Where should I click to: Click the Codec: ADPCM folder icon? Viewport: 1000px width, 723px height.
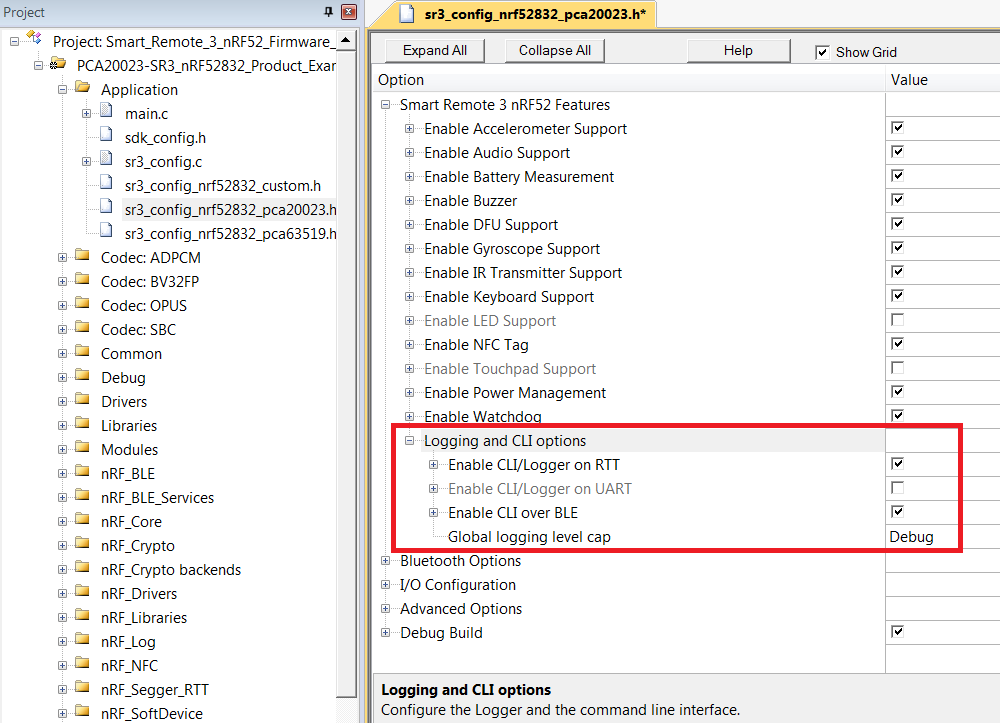click(82, 256)
